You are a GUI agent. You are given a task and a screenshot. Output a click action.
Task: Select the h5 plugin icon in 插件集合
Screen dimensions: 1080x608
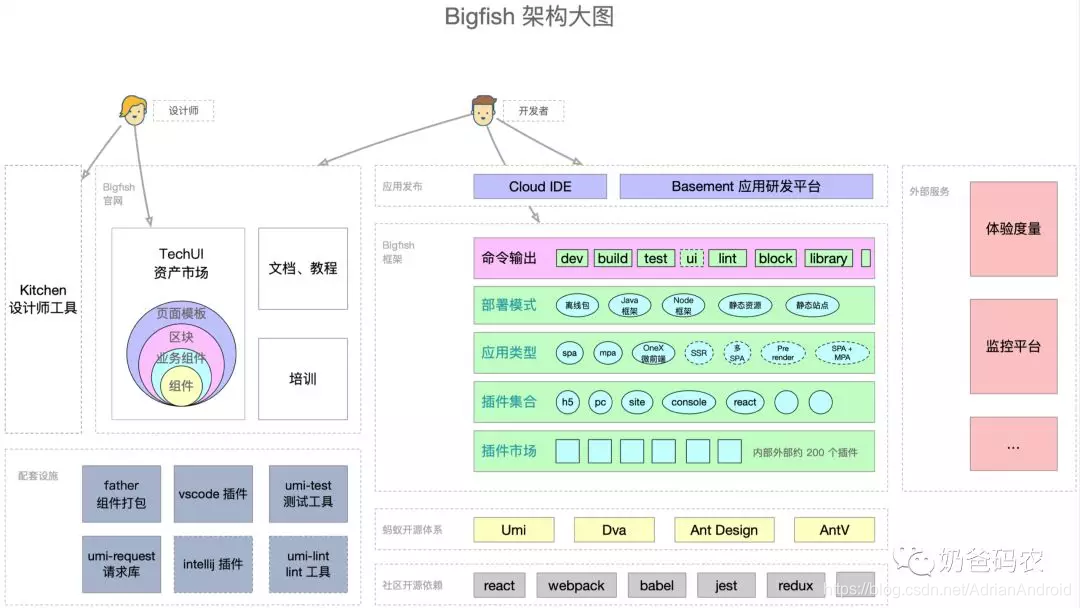click(567, 402)
